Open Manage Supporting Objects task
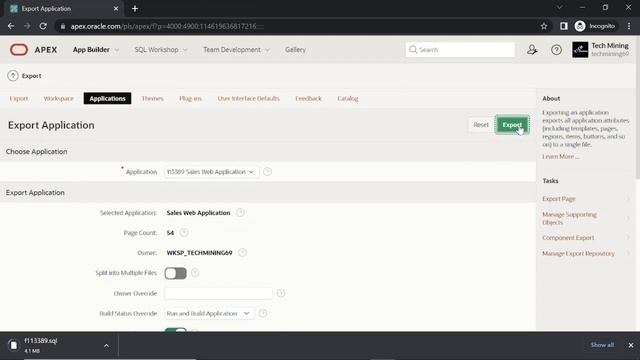 point(569,218)
